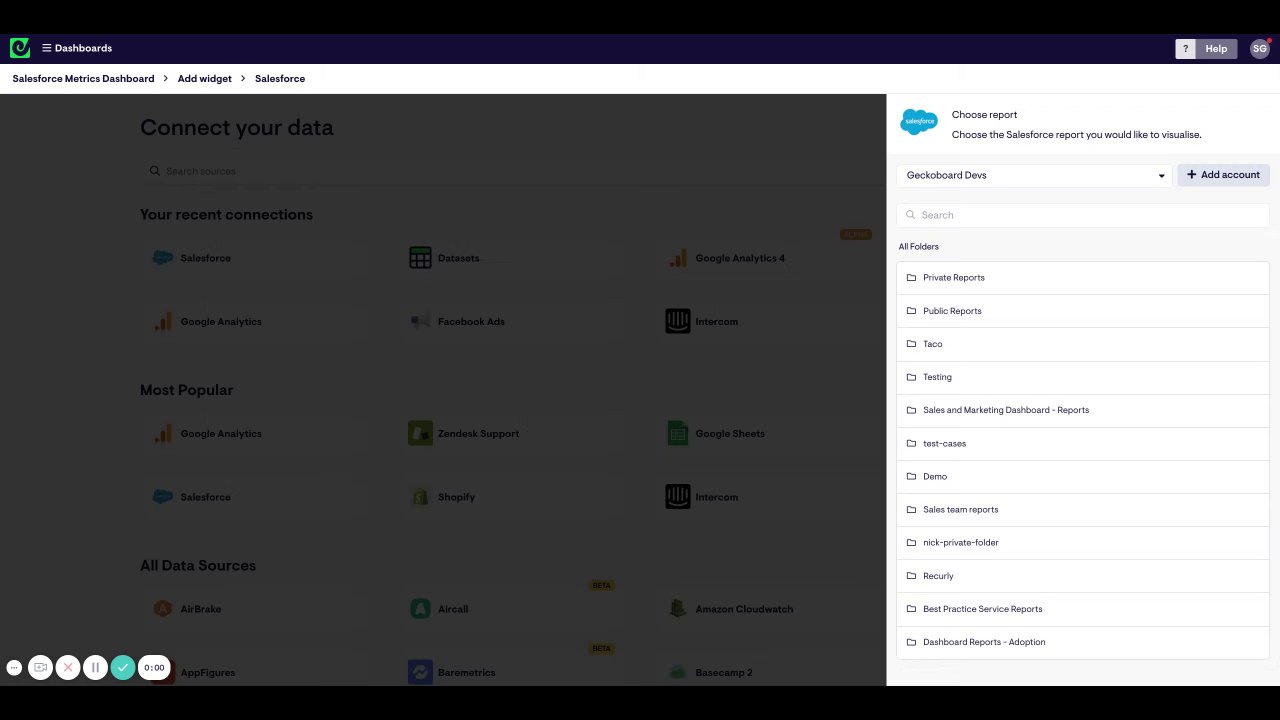This screenshot has width=1280, height=720.
Task: Click the Salesforce breadcrumb item
Action: 280,78
